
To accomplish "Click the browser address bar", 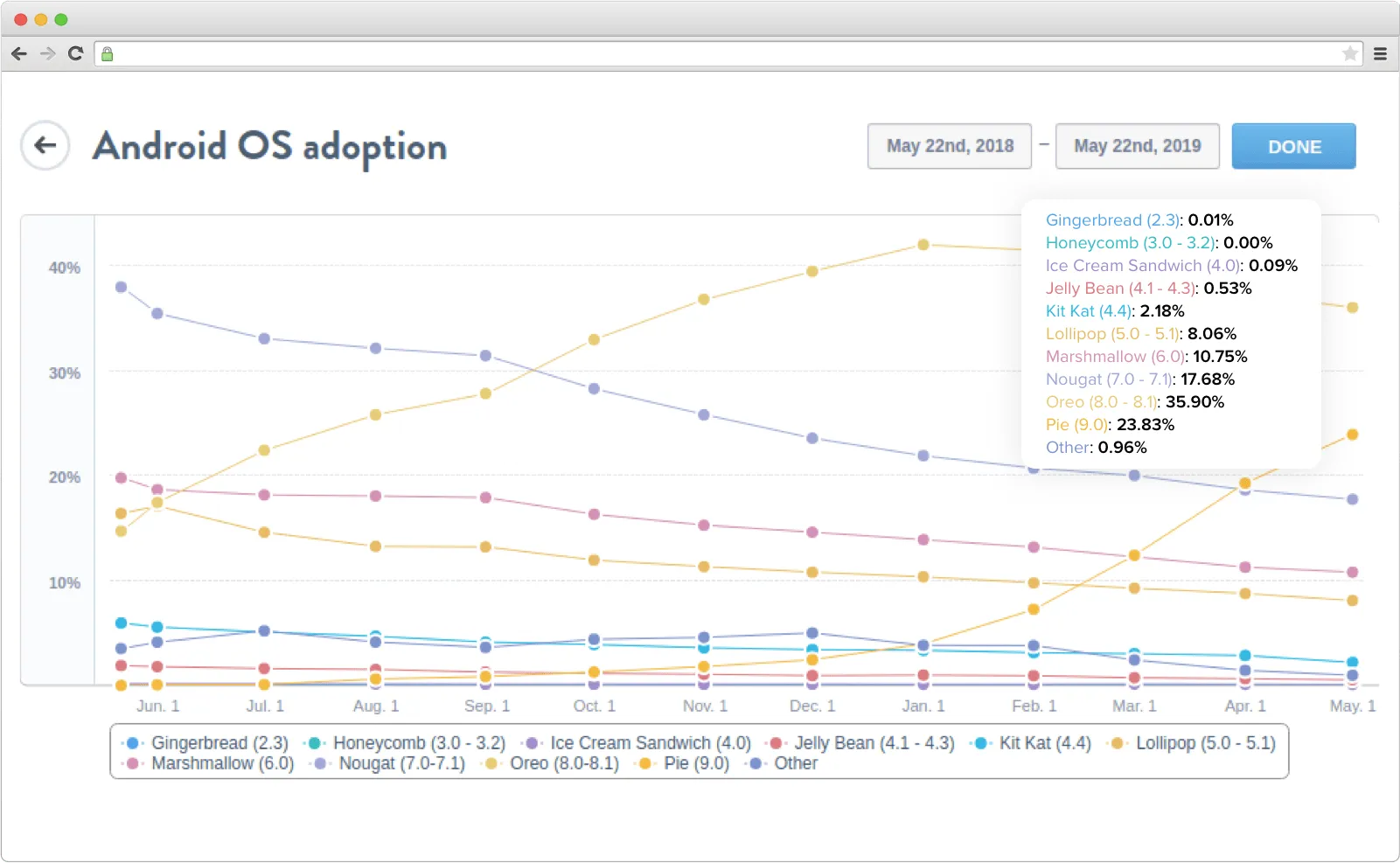I will click(728, 54).
